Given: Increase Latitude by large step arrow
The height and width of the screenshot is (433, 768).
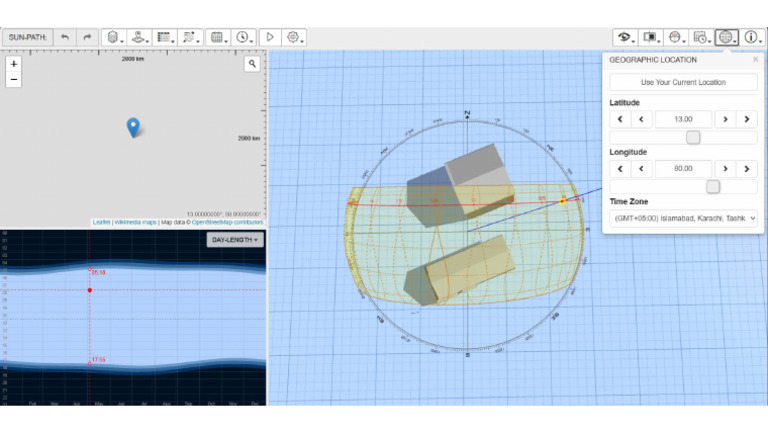Looking at the screenshot, I should coord(747,119).
